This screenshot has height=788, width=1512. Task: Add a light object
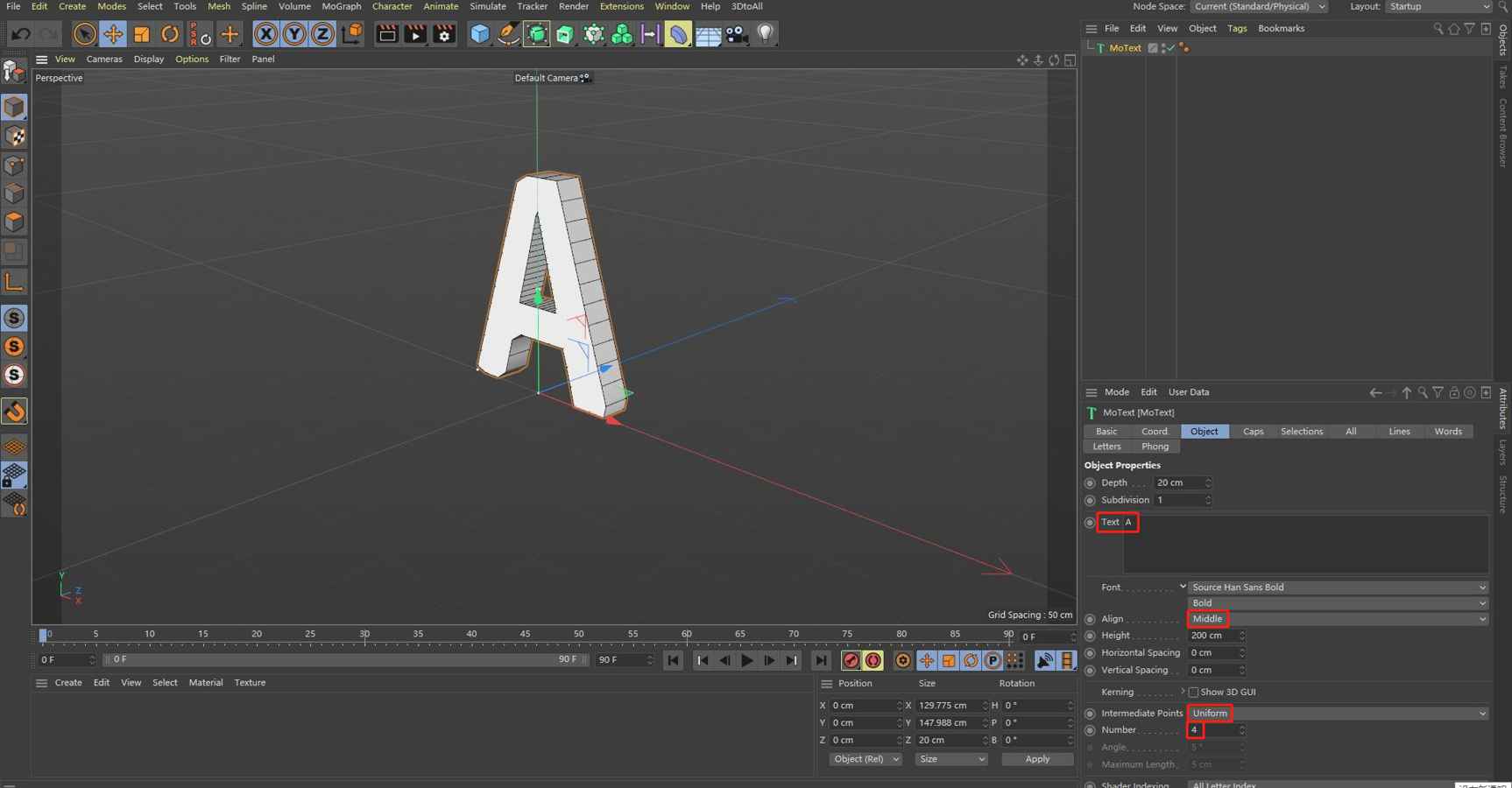(765, 34)
